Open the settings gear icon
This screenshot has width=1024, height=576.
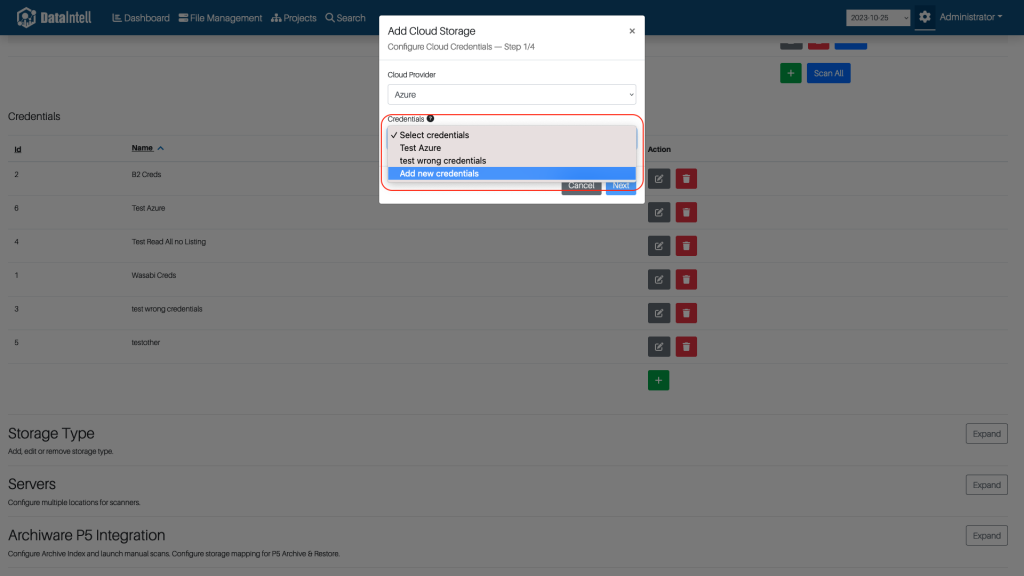point(925,17)
